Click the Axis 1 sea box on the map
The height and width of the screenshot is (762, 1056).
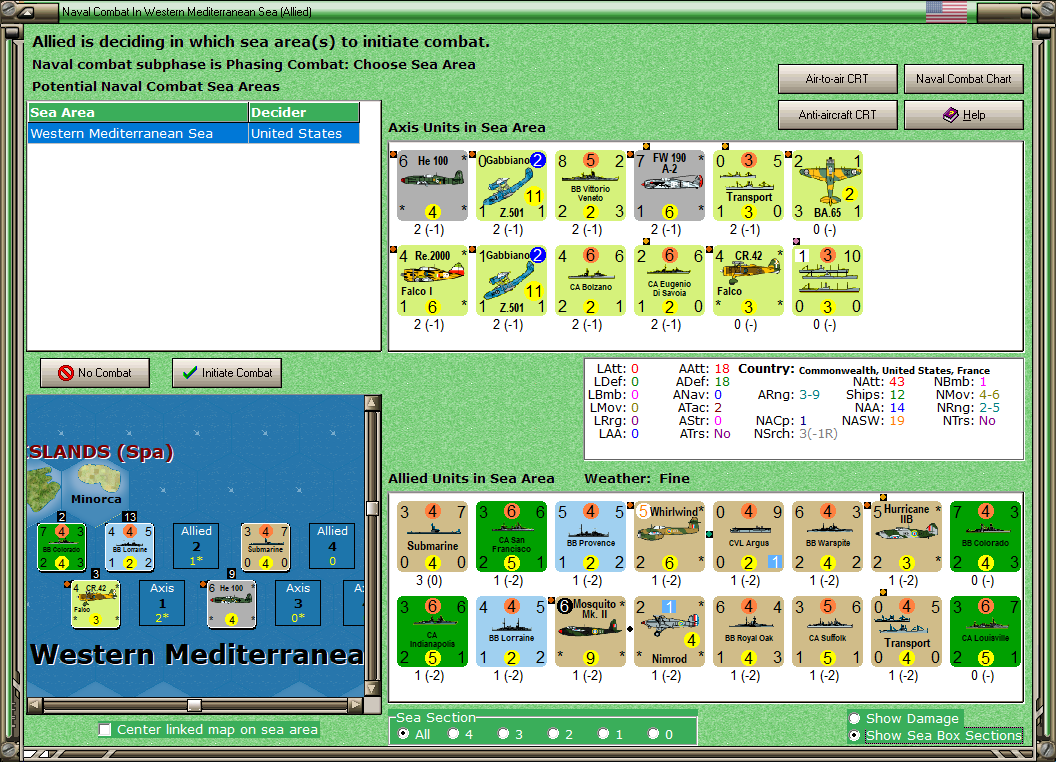coord(162,603)
